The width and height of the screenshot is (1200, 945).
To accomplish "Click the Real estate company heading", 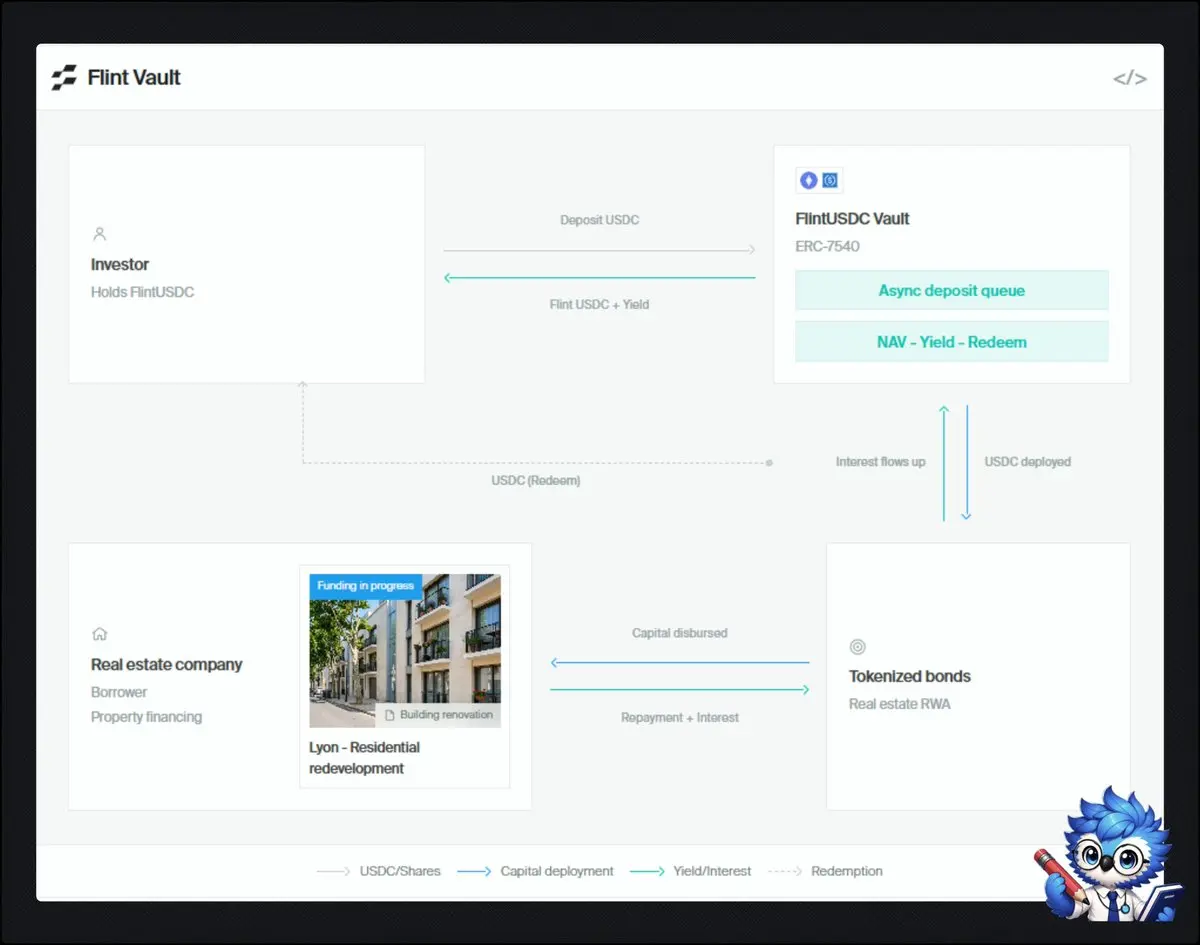I will [167, 665].
